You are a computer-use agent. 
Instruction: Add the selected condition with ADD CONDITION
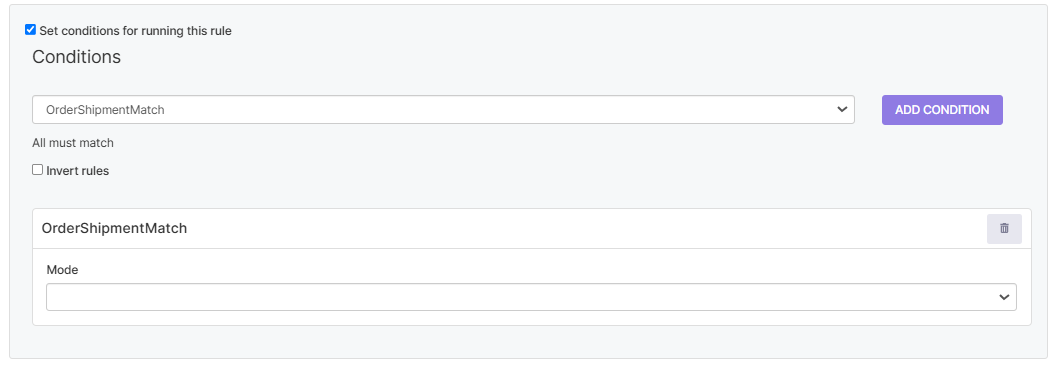click(x=942, y=109)
